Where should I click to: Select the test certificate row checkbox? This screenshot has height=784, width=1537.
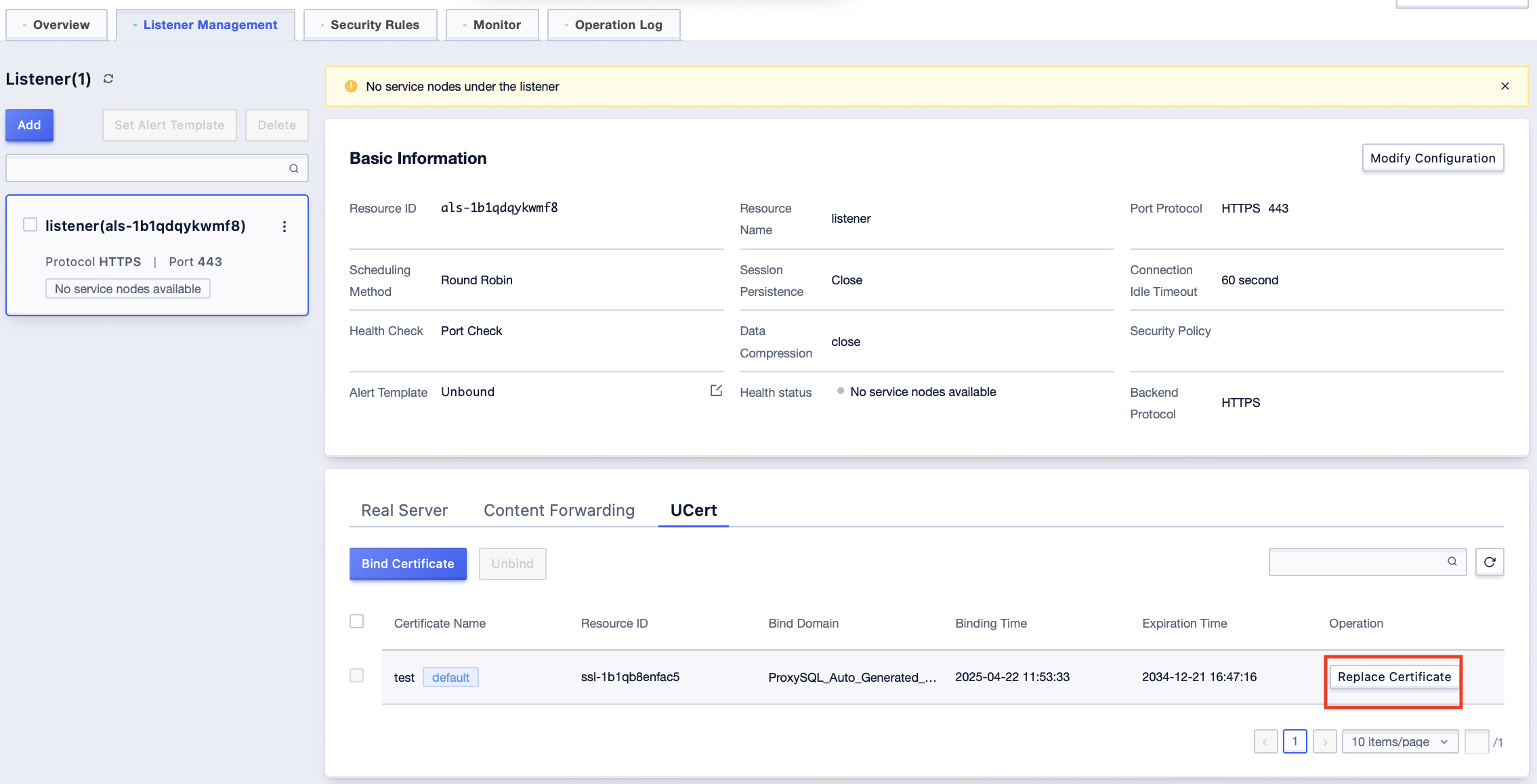click(357, 676)
